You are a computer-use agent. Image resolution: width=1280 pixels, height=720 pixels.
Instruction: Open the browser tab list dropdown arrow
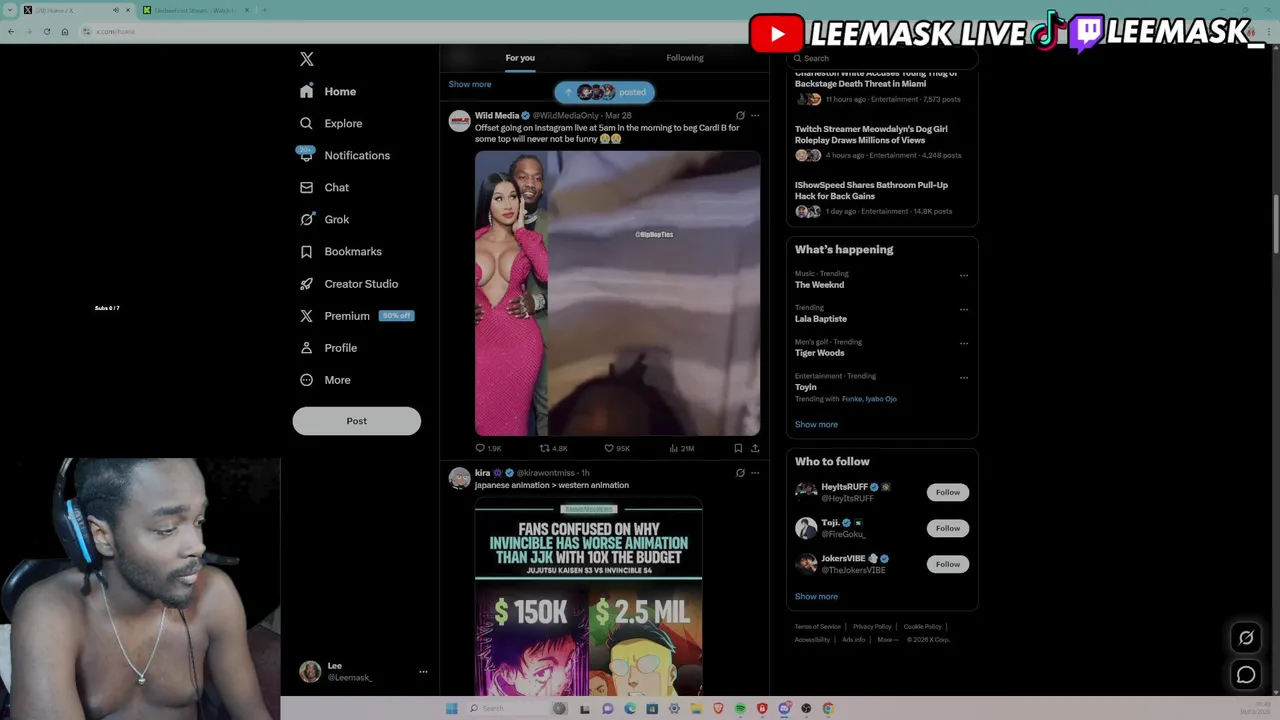tap(11, 10)
